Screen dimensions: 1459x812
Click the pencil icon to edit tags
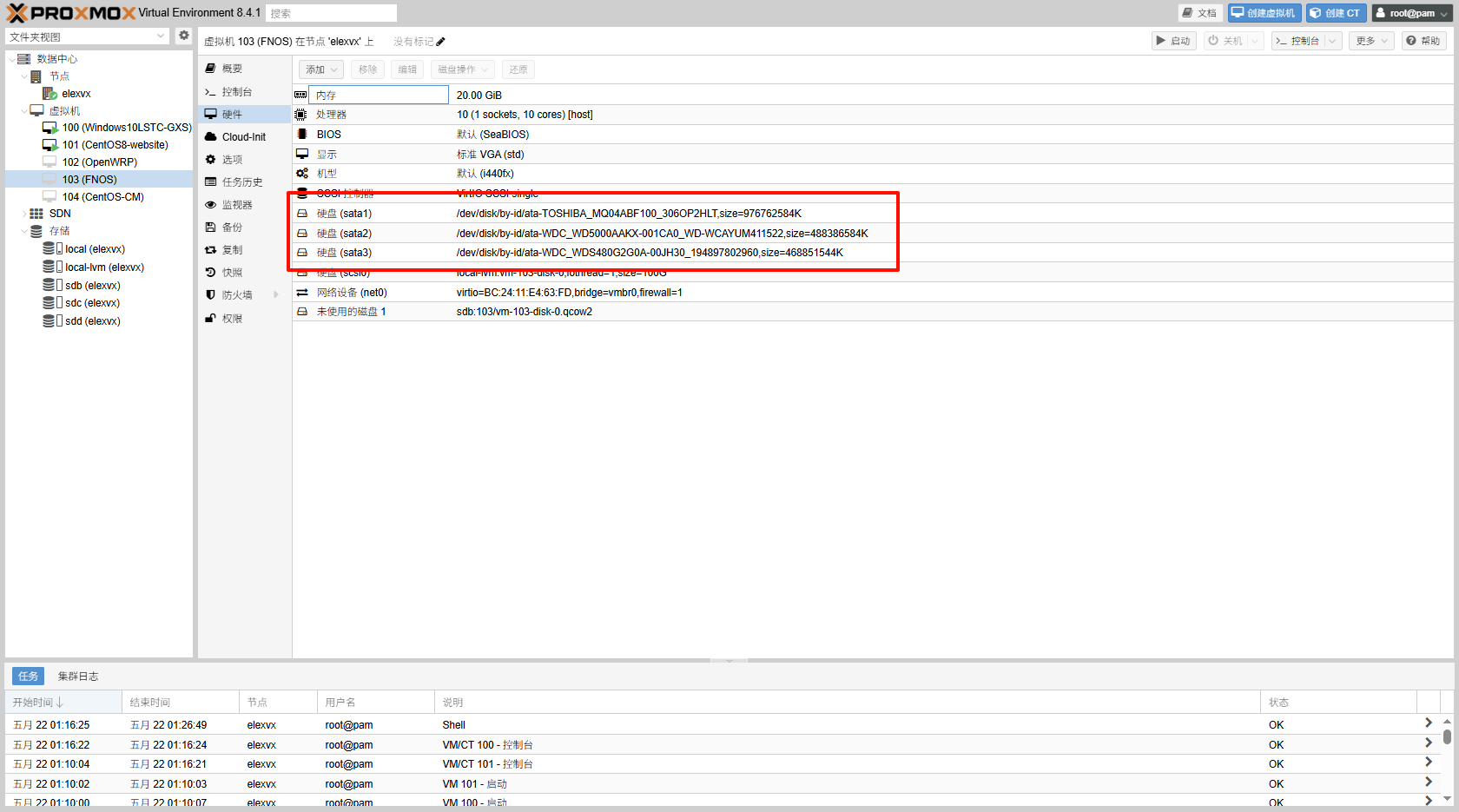pyautogui.click(x=440, y=42)
